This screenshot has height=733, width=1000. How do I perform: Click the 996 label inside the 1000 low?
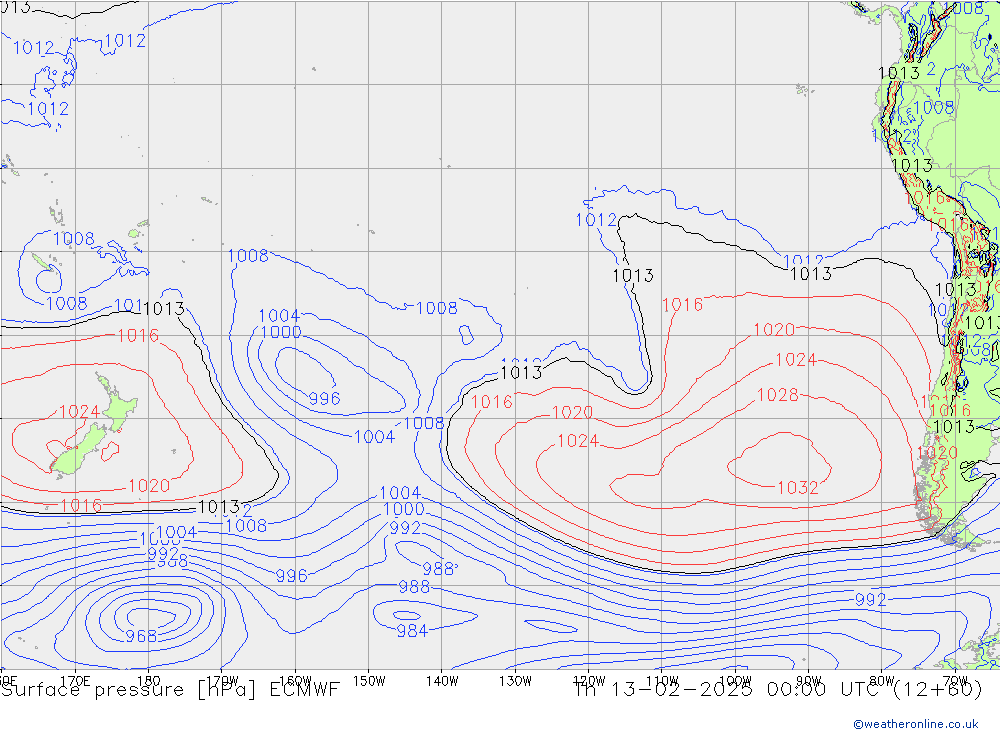click(325, 399)
